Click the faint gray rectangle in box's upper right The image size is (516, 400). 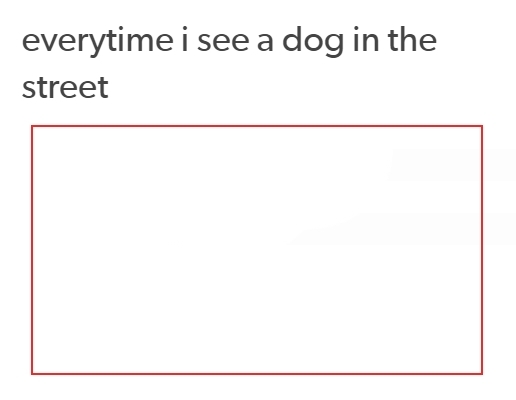pos(437,165)
